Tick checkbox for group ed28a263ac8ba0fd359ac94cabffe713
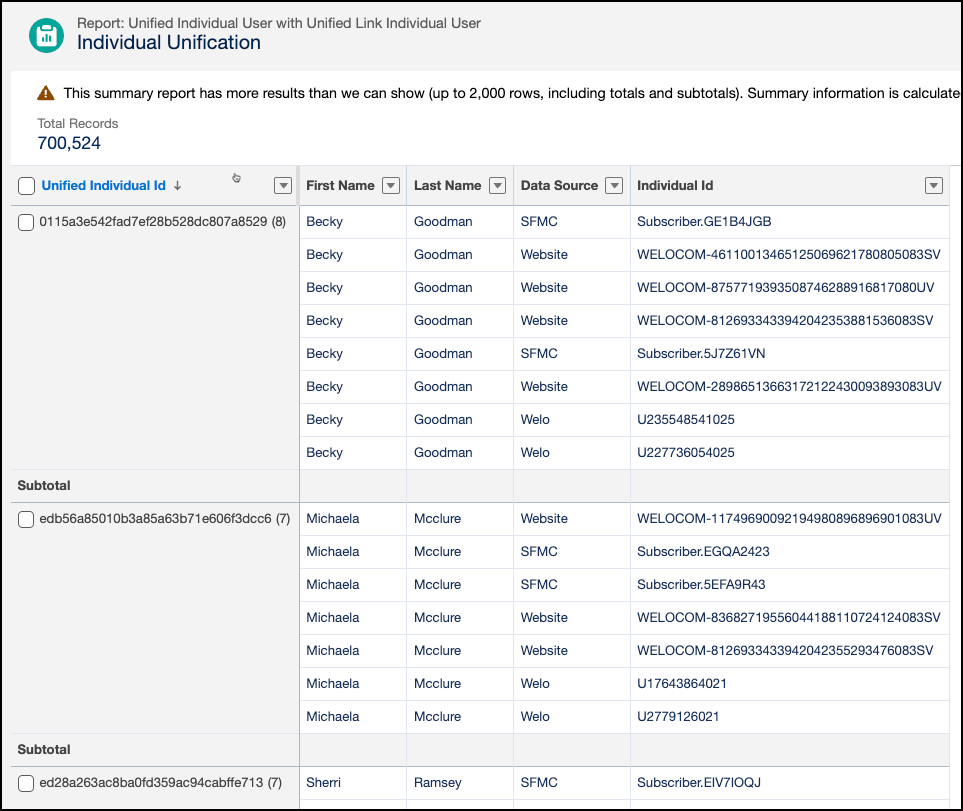Viewport: 963px width, 811px height. [27, 783]
